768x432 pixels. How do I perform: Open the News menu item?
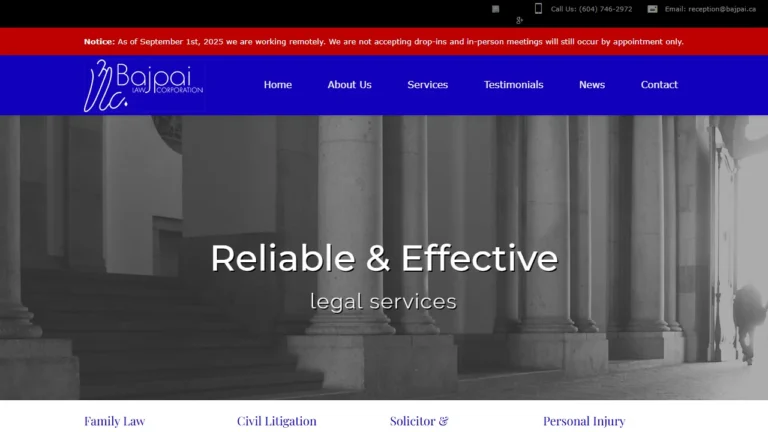click(592, 85)
